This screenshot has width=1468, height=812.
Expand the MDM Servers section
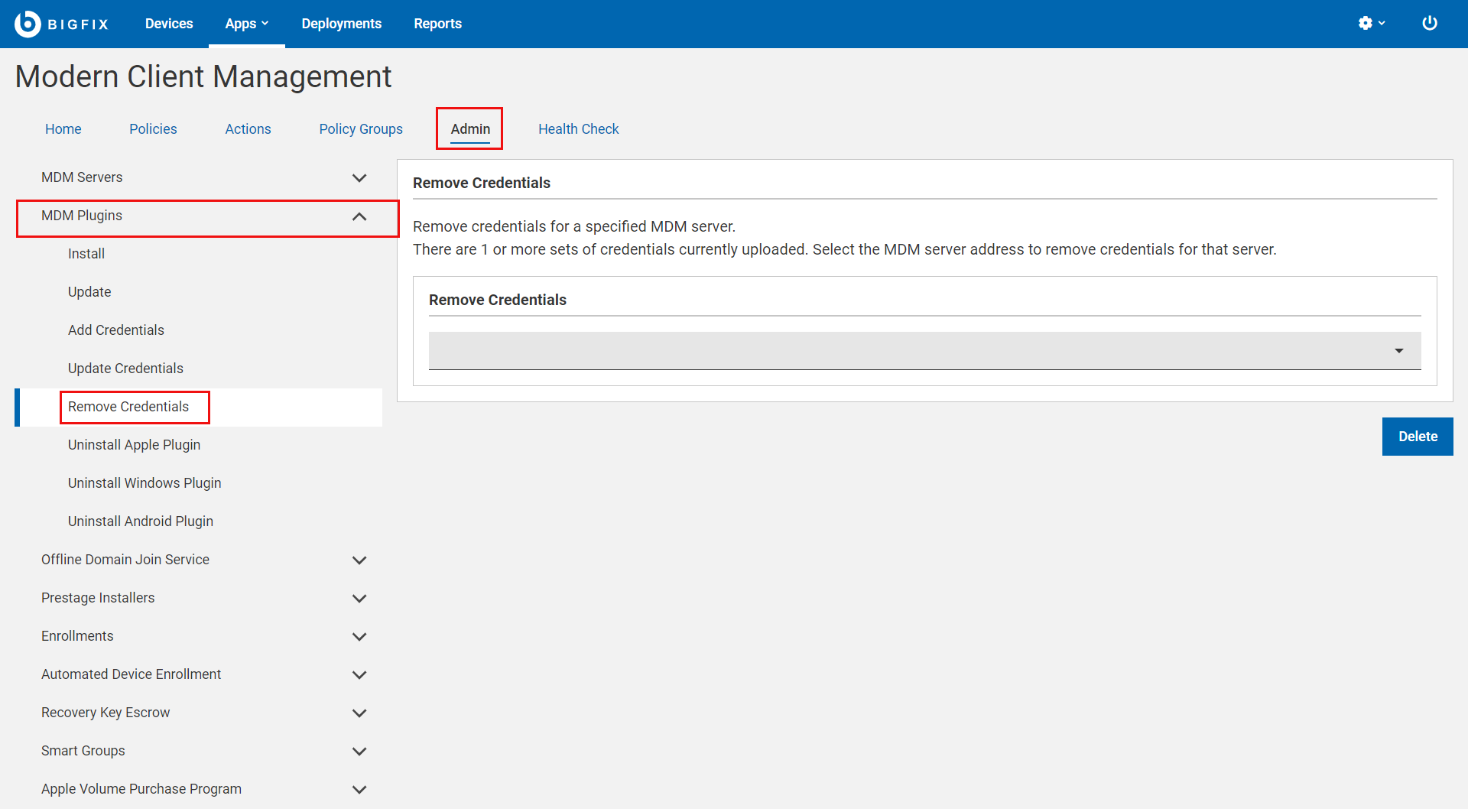pos(359,178)
